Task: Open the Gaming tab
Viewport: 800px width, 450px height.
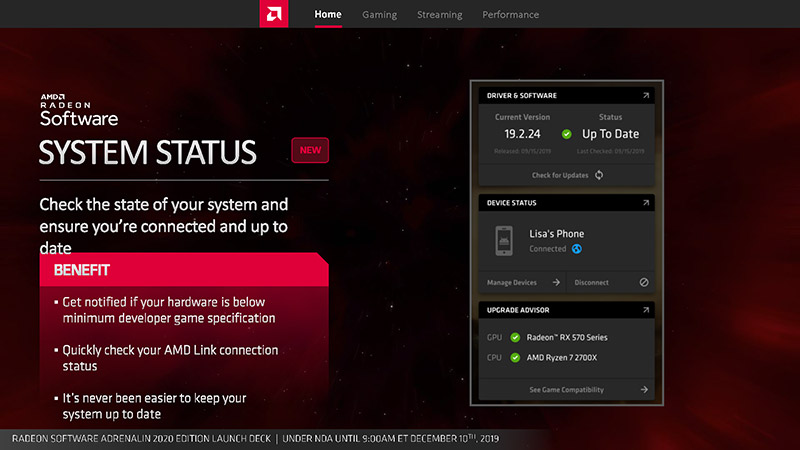Action: coord(380,15)
